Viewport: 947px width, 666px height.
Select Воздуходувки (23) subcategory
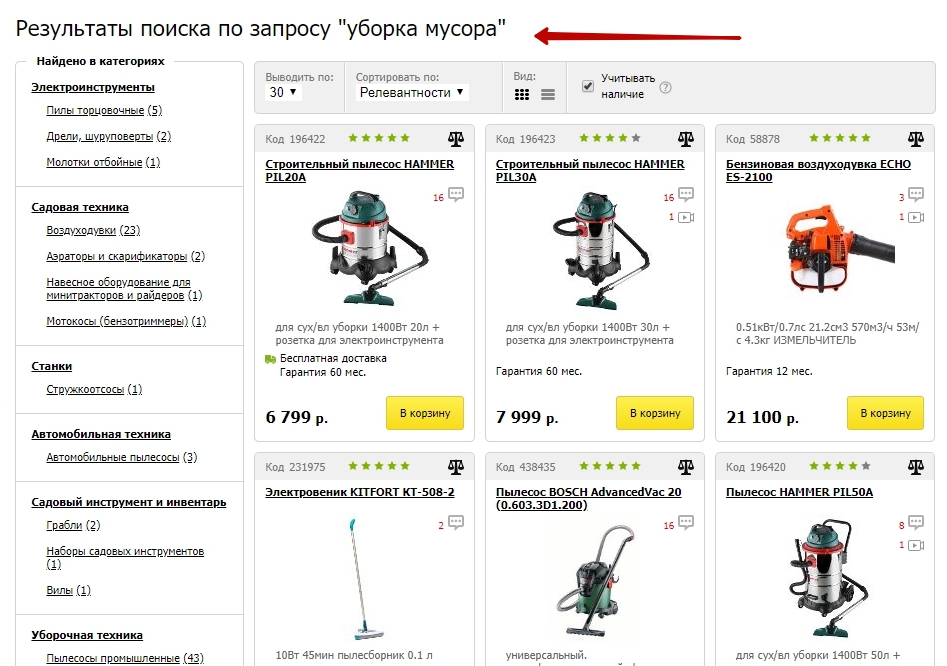coord(93,230)
